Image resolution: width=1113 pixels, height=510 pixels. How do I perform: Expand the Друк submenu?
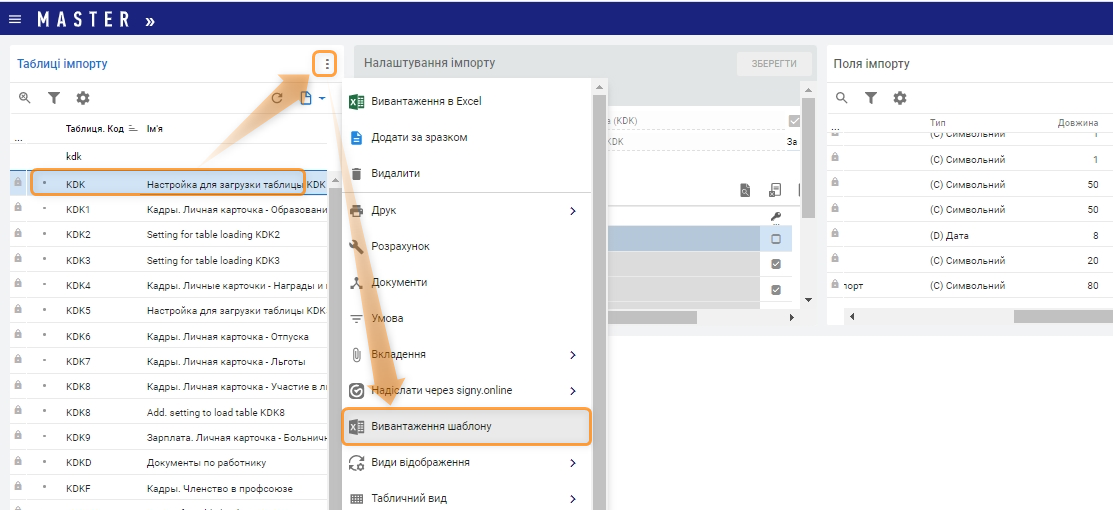pyautogui.click(x=573, y=210)
